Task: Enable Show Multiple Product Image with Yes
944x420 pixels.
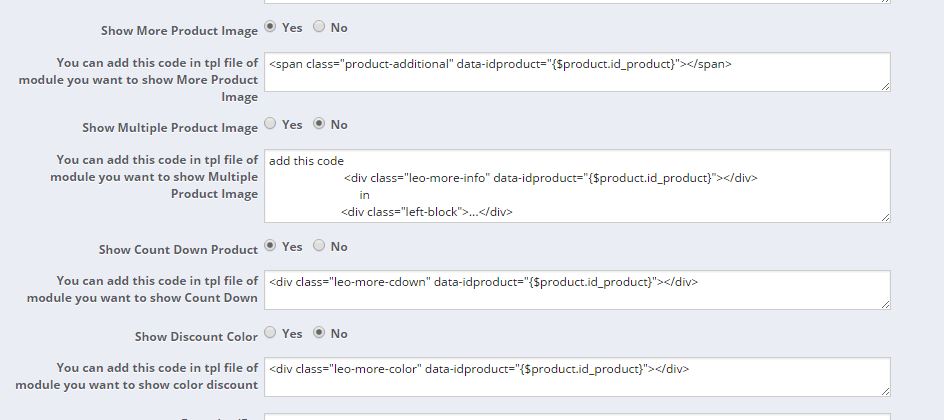Action: (x=271, y=124)
